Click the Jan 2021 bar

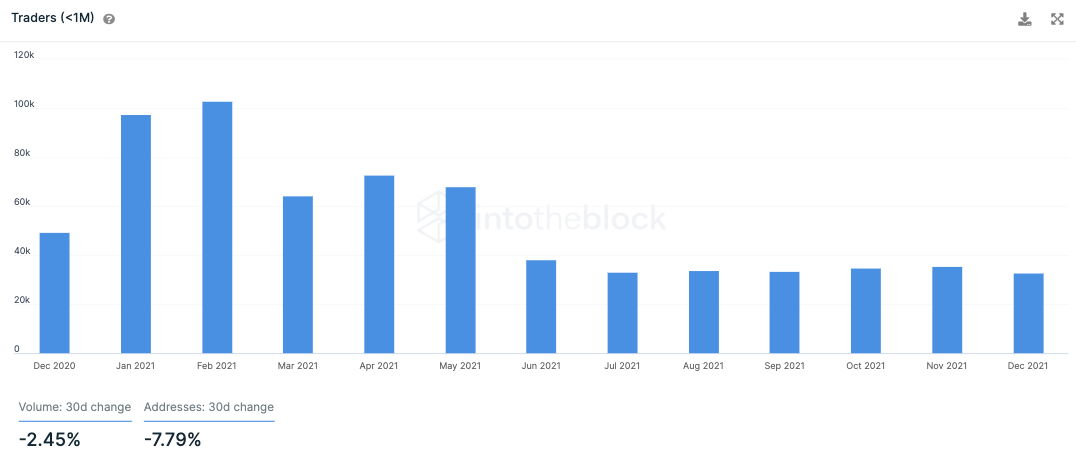tap(136, 234)
